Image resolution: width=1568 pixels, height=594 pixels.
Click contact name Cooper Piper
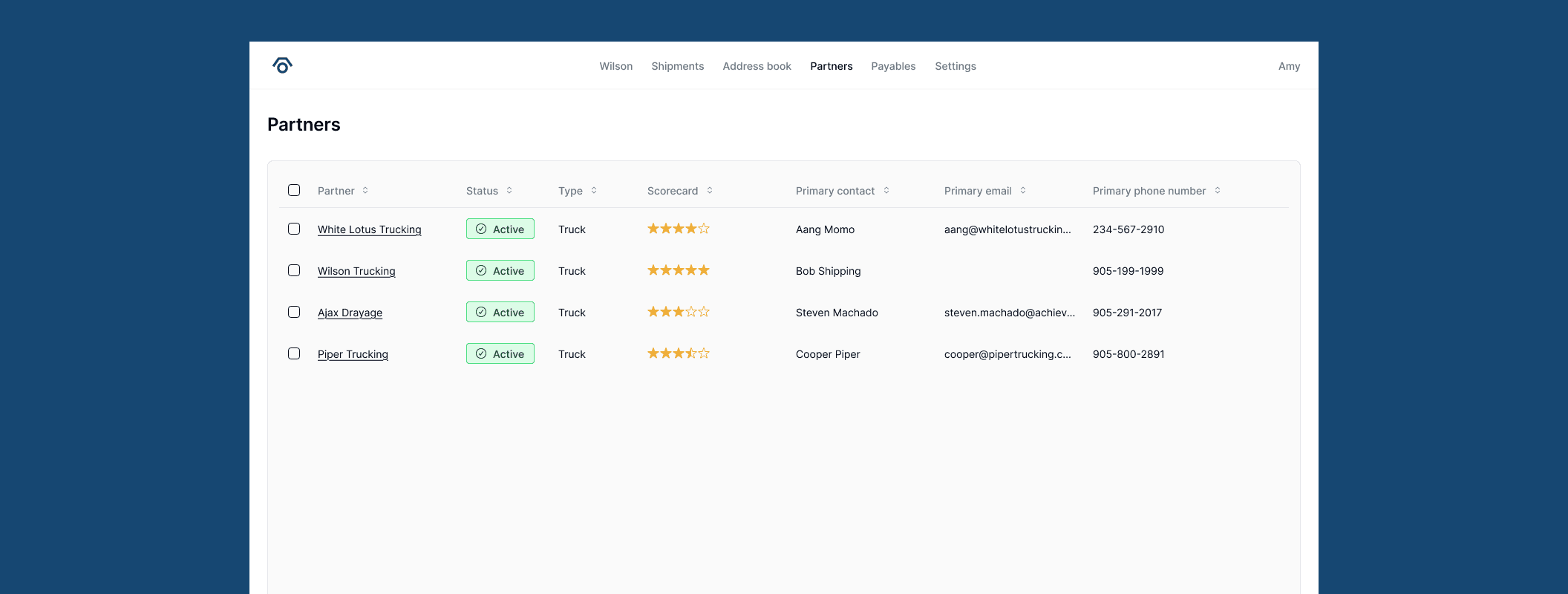[x=828, y=354]
